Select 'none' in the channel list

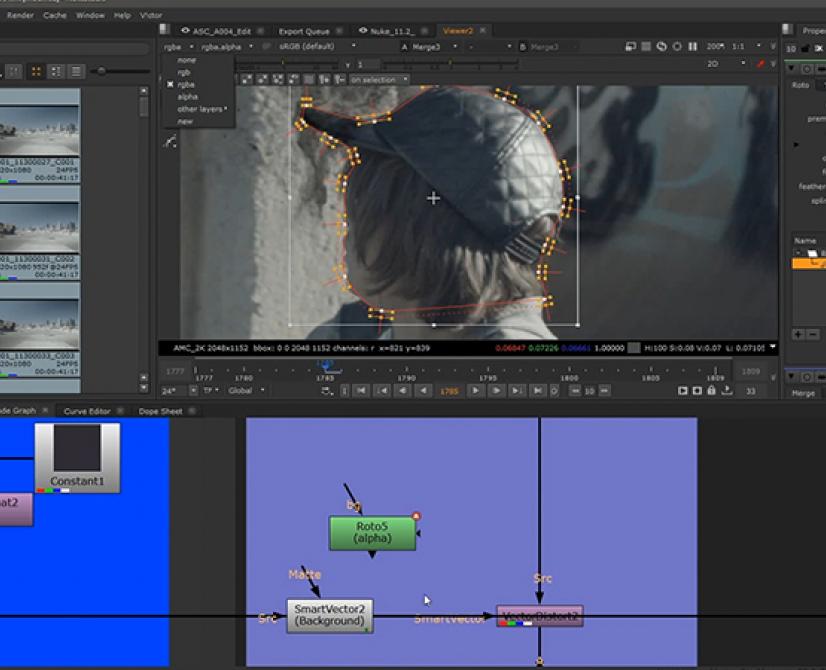click(186, 60)
